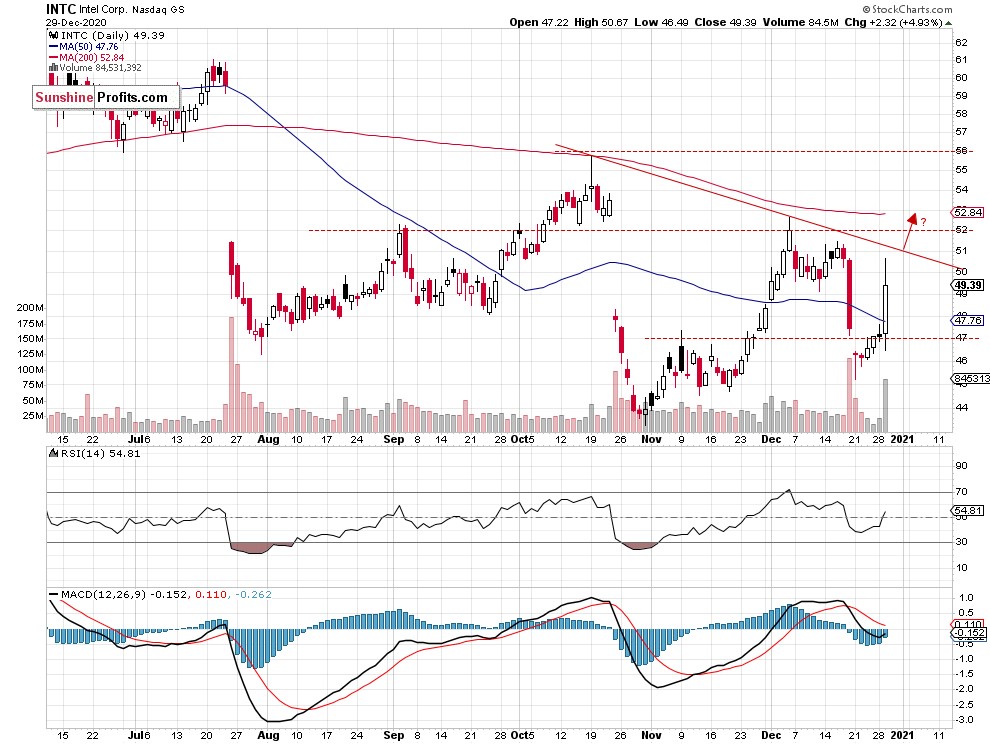Screen dimensions: 990x744
Task: Click the bold INTC ticker symbol in the header
Action: pos(61,9)
